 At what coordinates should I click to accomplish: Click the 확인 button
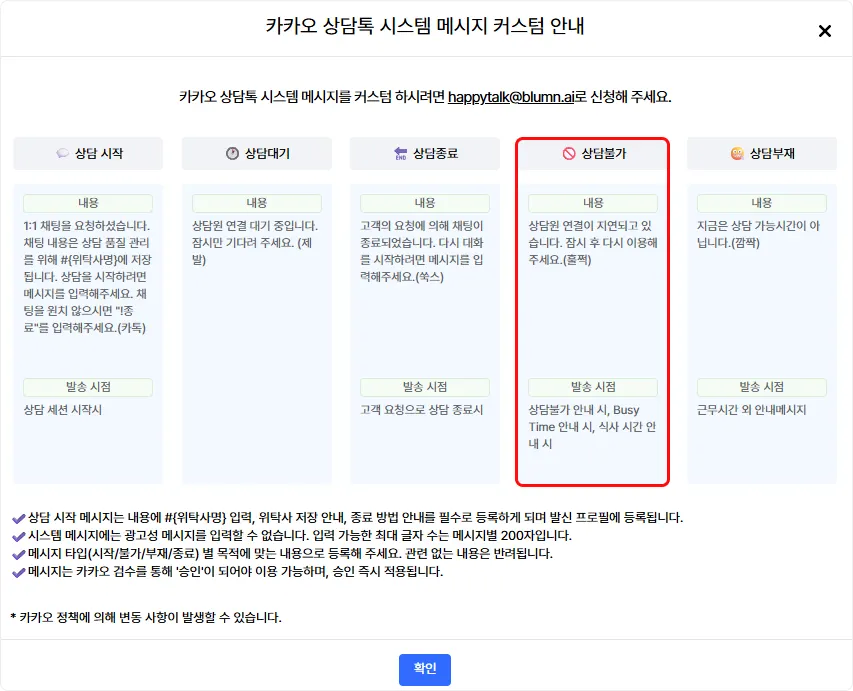[424, 669]
